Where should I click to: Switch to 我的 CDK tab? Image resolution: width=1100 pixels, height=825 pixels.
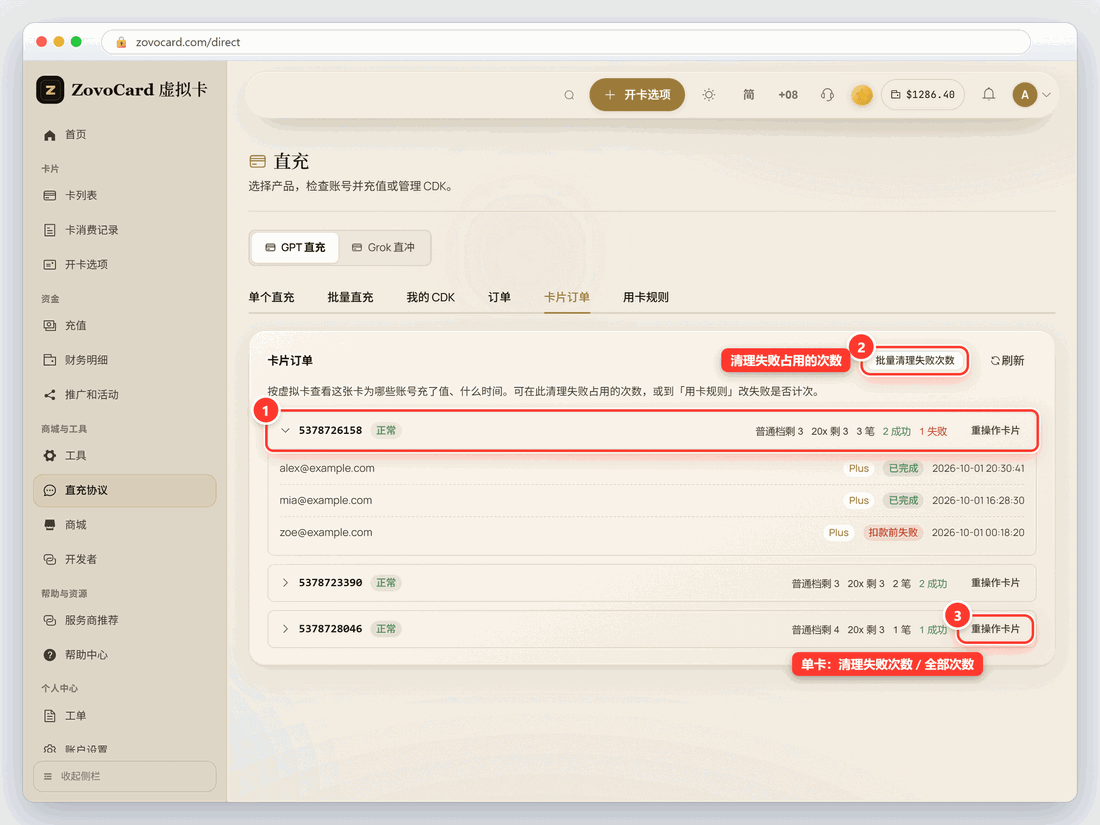click(x=431, y=297)
